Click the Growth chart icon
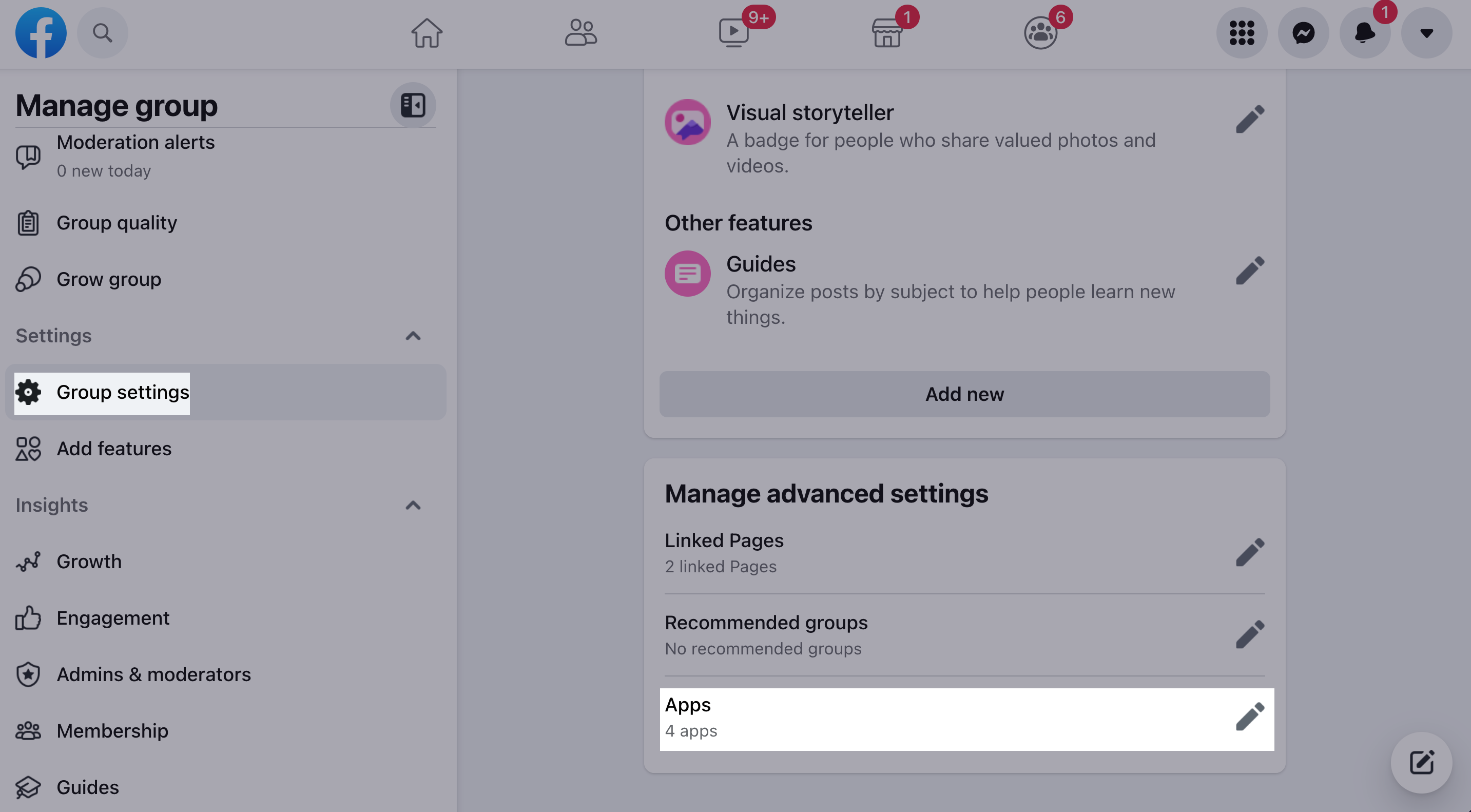Screen dimensions: 1471x812 pos(28,562)
